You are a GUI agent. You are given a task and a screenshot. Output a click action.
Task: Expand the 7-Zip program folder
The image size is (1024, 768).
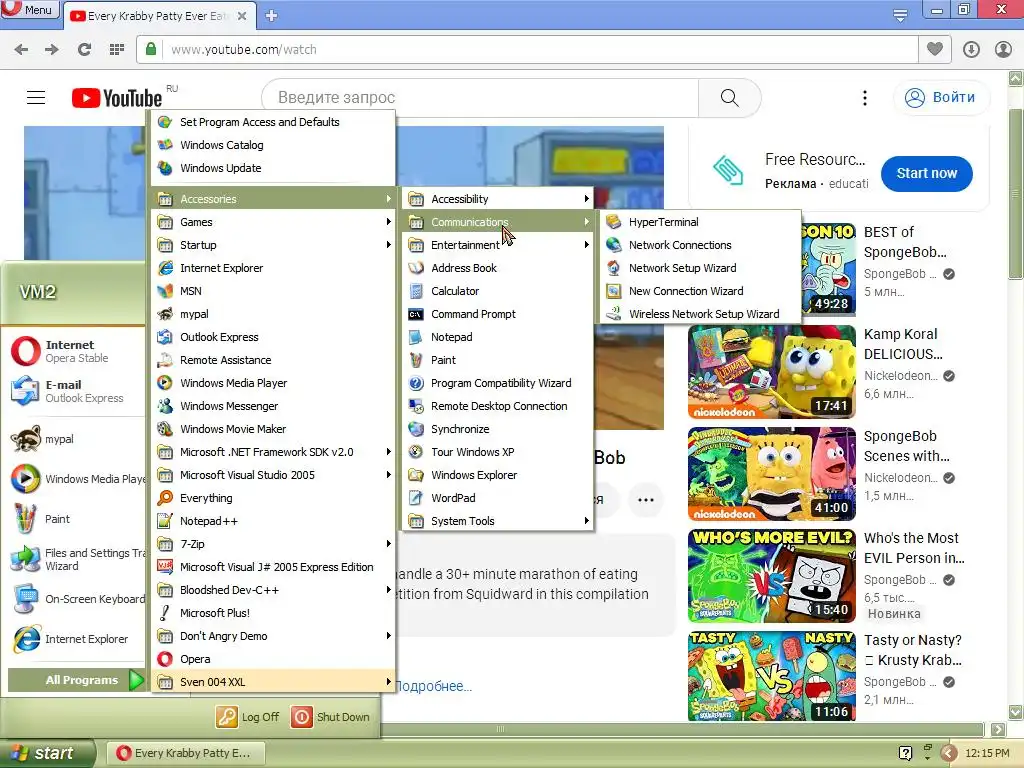(x=274, y=543)
